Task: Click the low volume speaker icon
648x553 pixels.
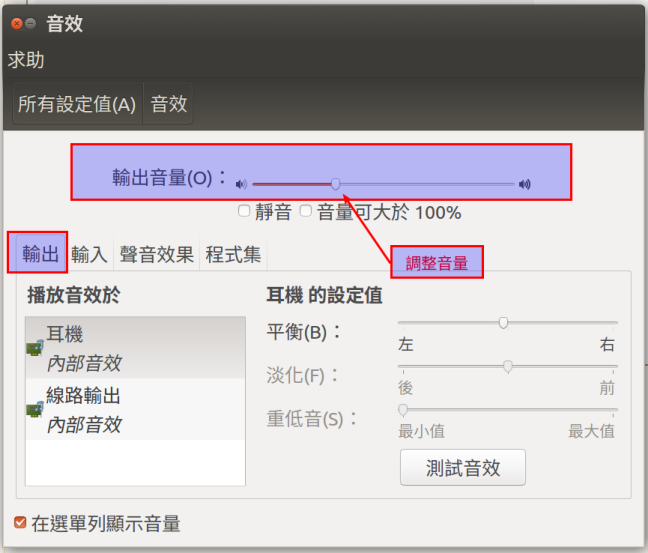Action: coord(241,184)
